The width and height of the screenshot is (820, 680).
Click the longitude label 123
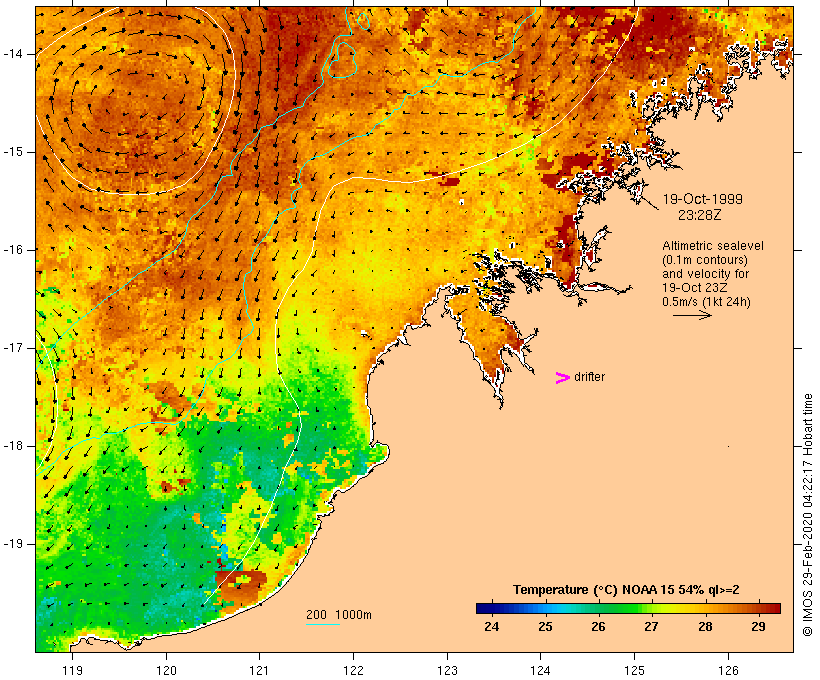click(447, 670)
